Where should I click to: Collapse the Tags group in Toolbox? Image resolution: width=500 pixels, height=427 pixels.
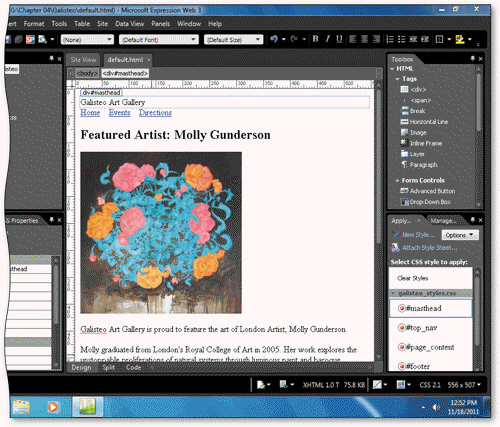(397, 79)
